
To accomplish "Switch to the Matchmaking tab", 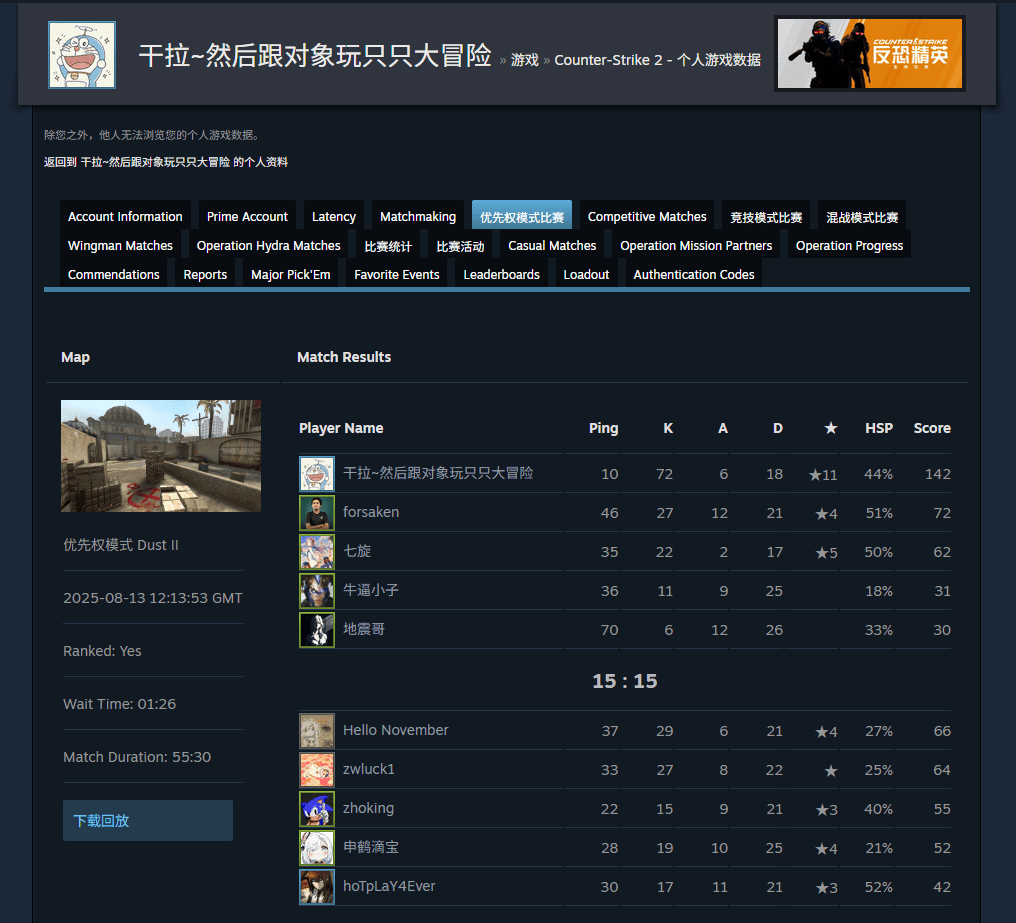I will [x=417, y=217].
